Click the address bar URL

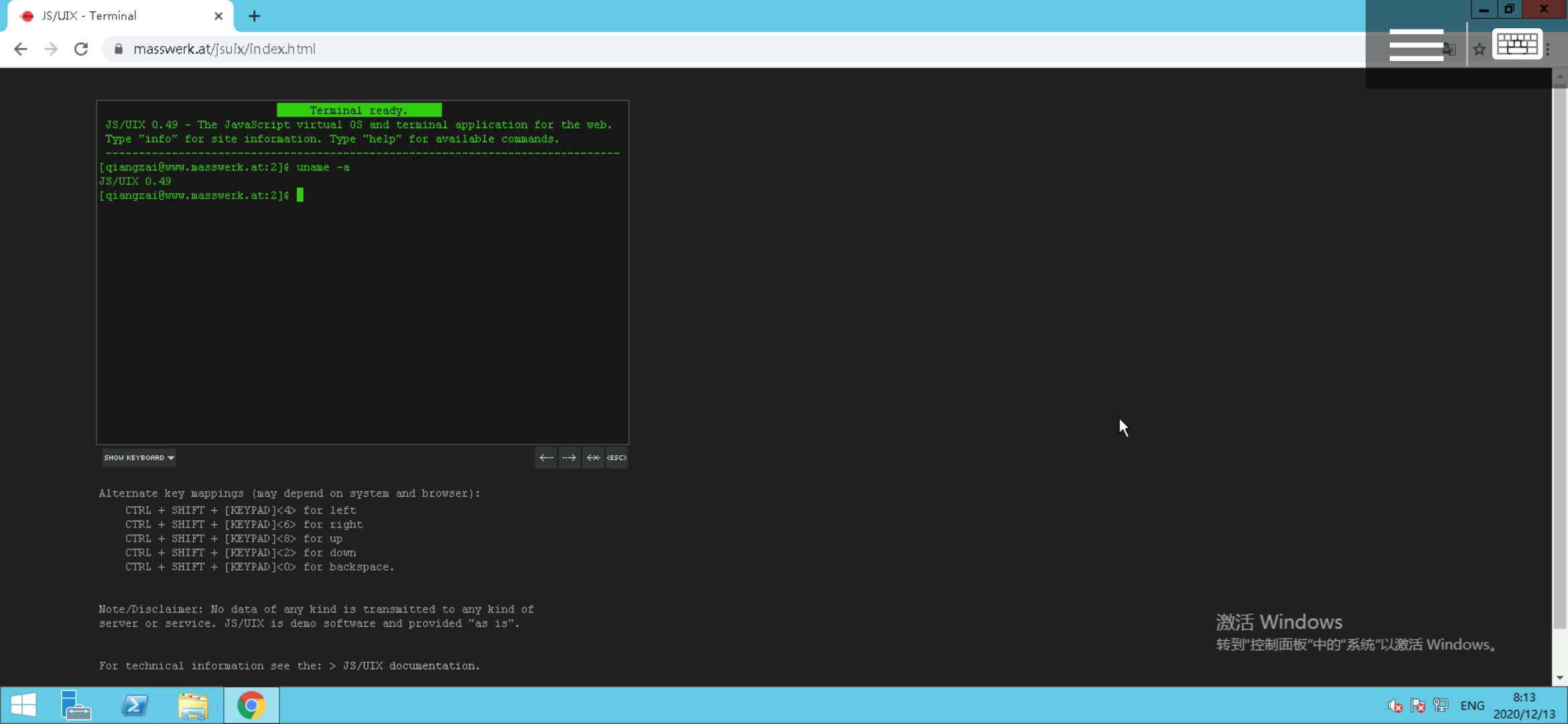coord(224,49)
